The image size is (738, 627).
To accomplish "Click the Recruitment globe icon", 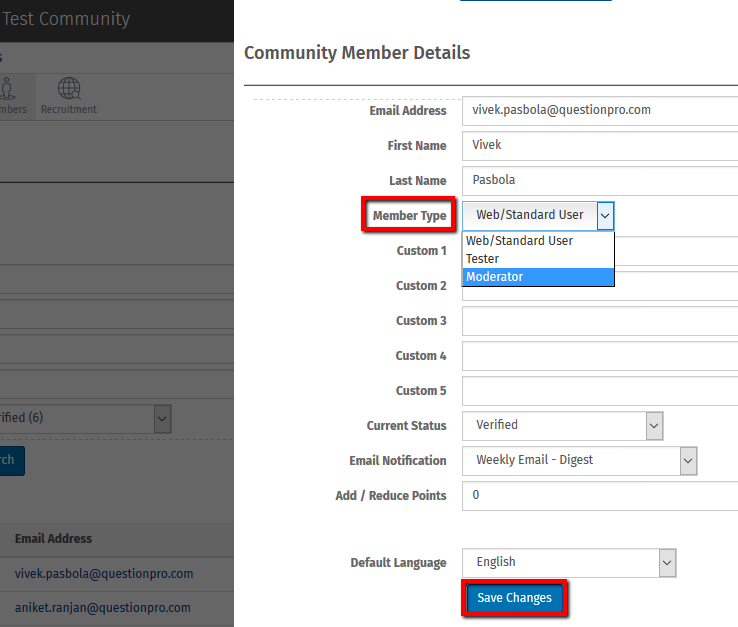I will (68, 90).
